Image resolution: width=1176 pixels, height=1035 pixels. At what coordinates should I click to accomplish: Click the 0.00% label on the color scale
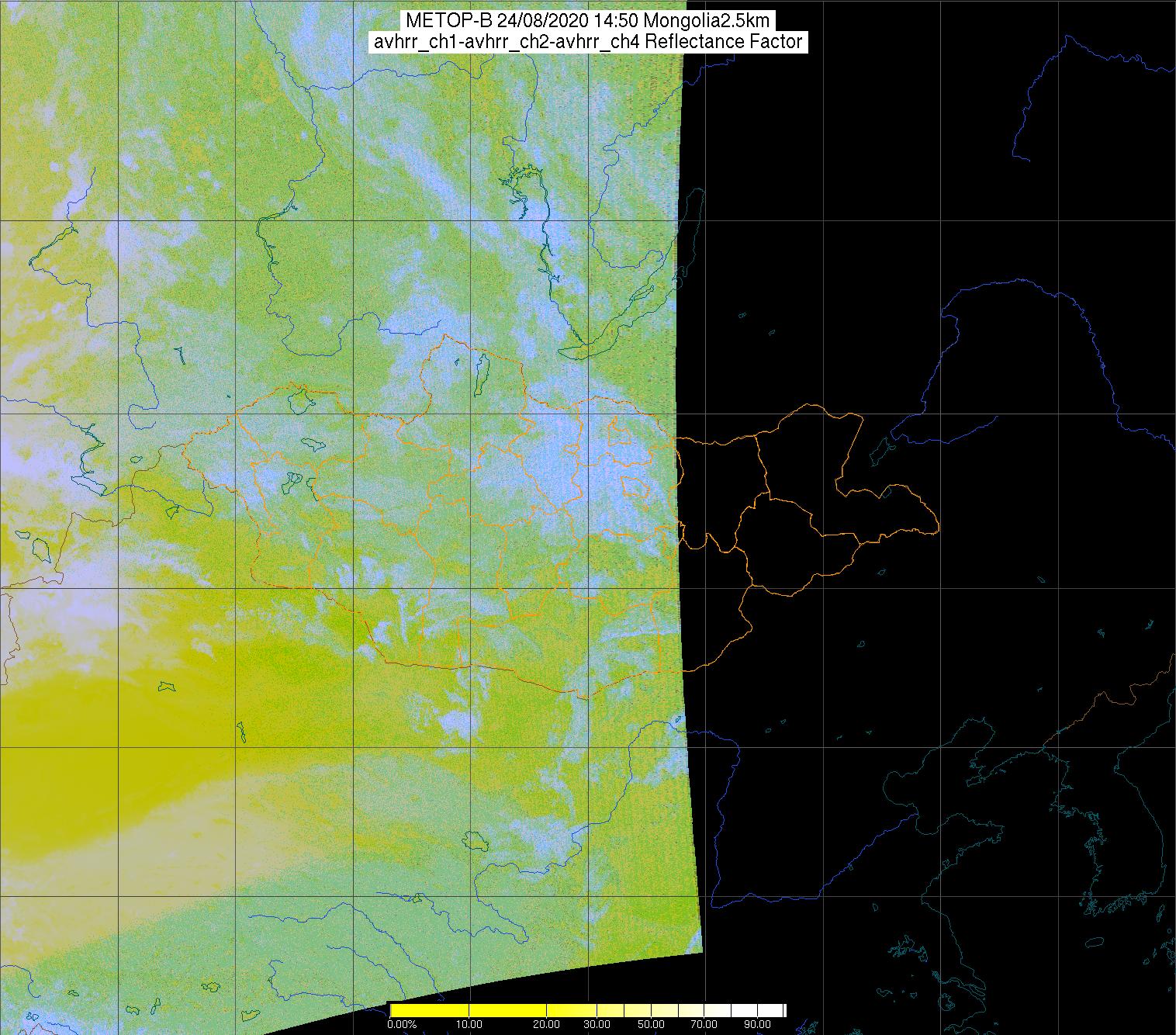[x=402, y=1024]
